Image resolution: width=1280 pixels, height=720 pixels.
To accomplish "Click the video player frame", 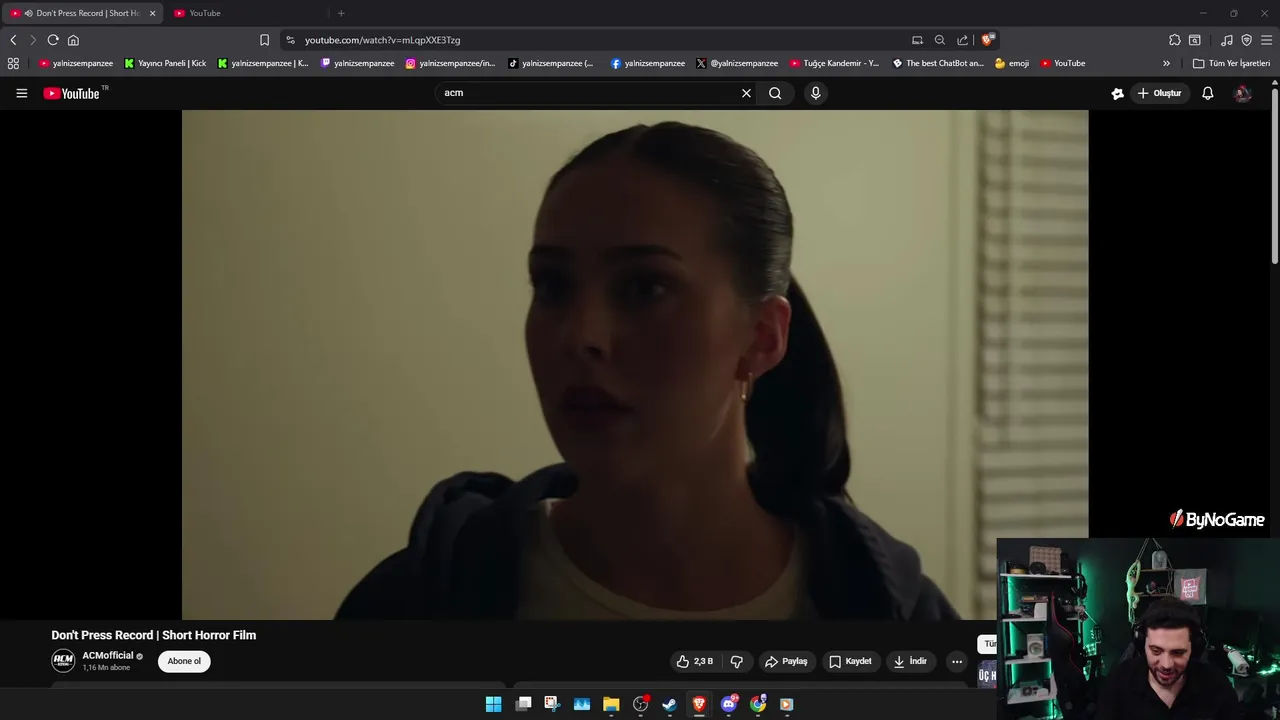I will [635, 365].
